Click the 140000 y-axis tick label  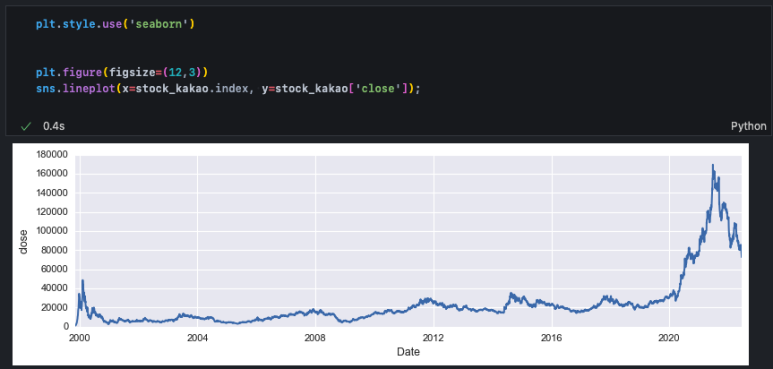point(52,193)
